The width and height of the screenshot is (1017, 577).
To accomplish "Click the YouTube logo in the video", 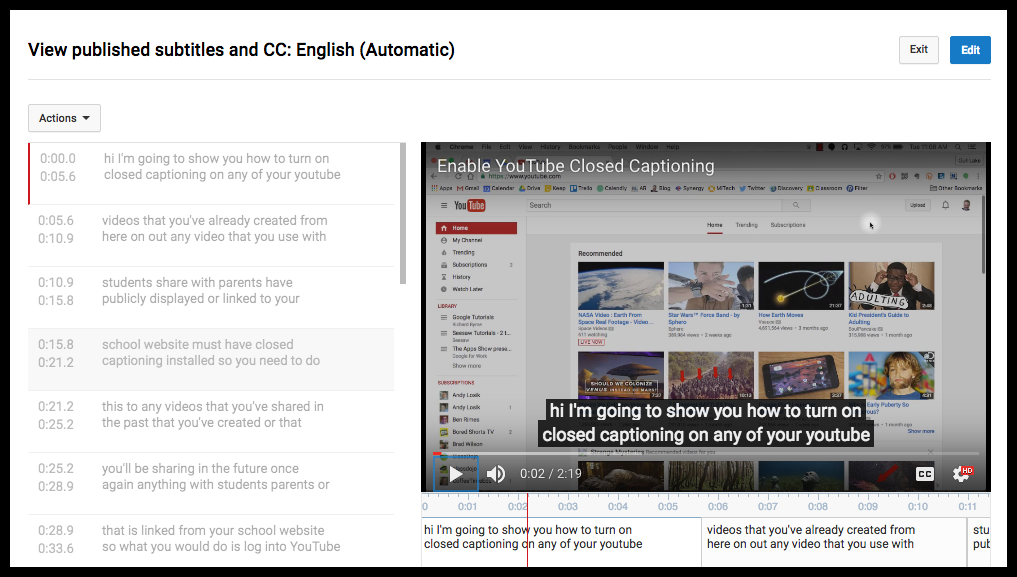I will pos(470,206).
